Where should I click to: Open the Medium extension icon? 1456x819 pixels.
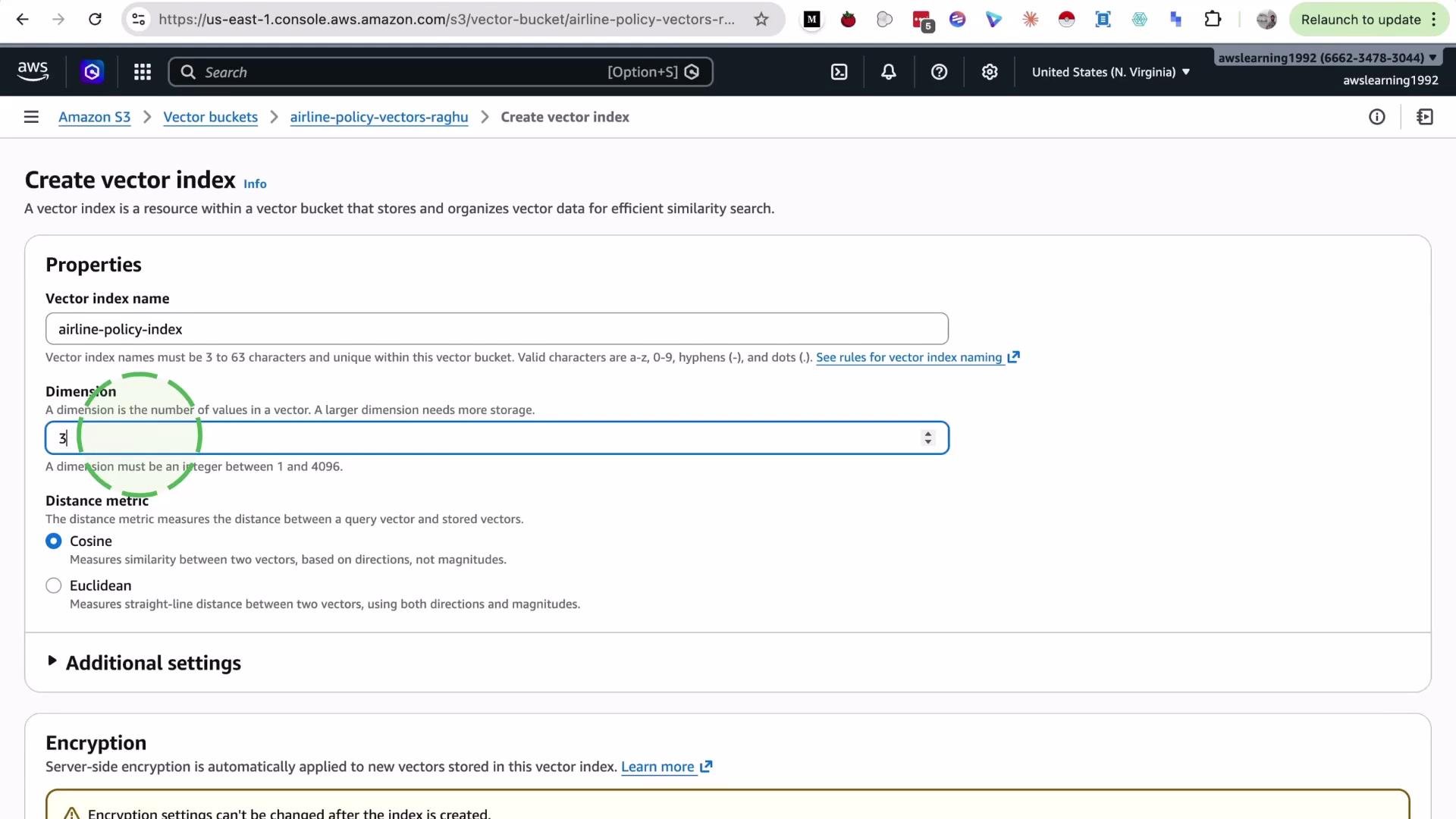point(811,20)
